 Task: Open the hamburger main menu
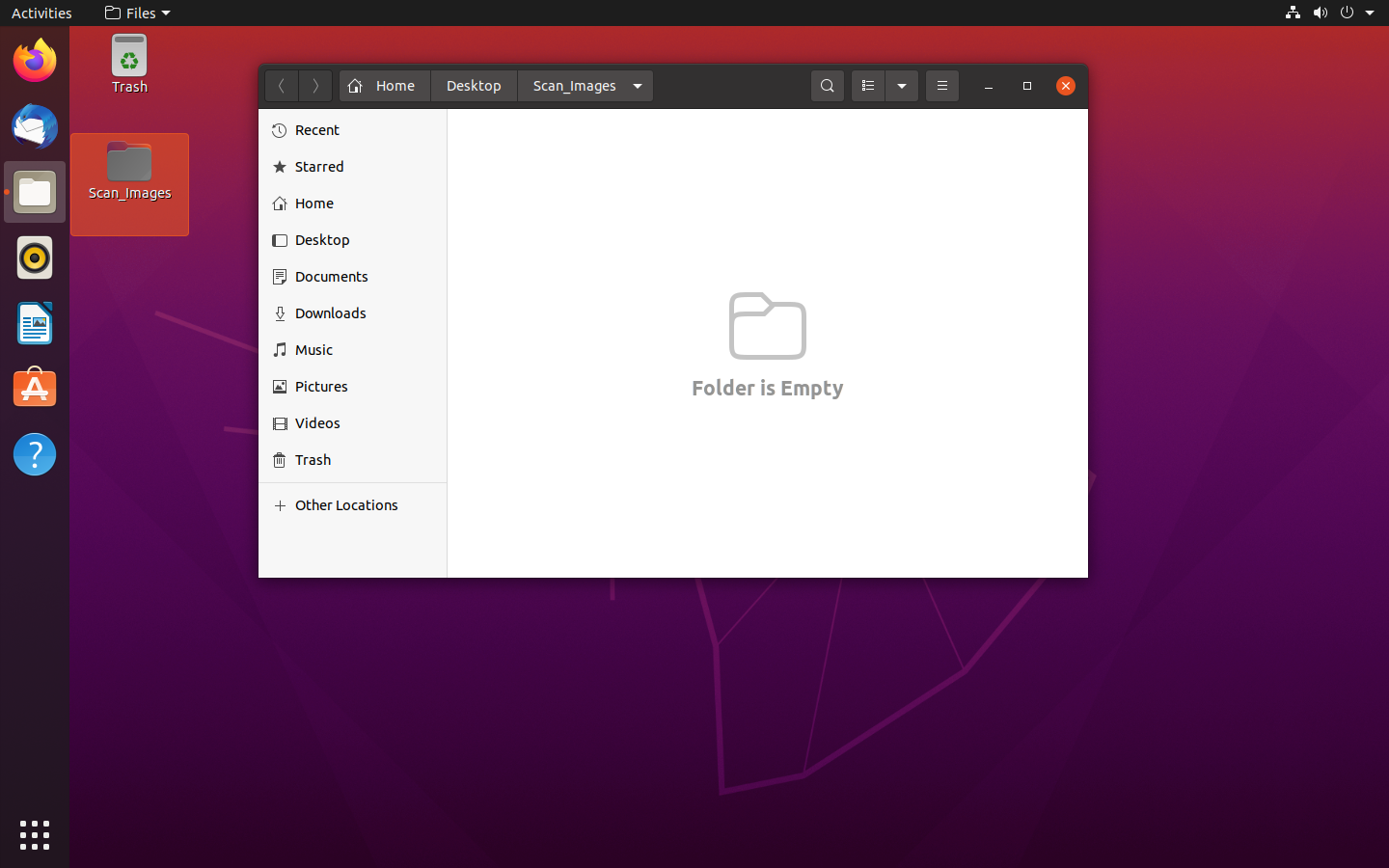[942, 86]
